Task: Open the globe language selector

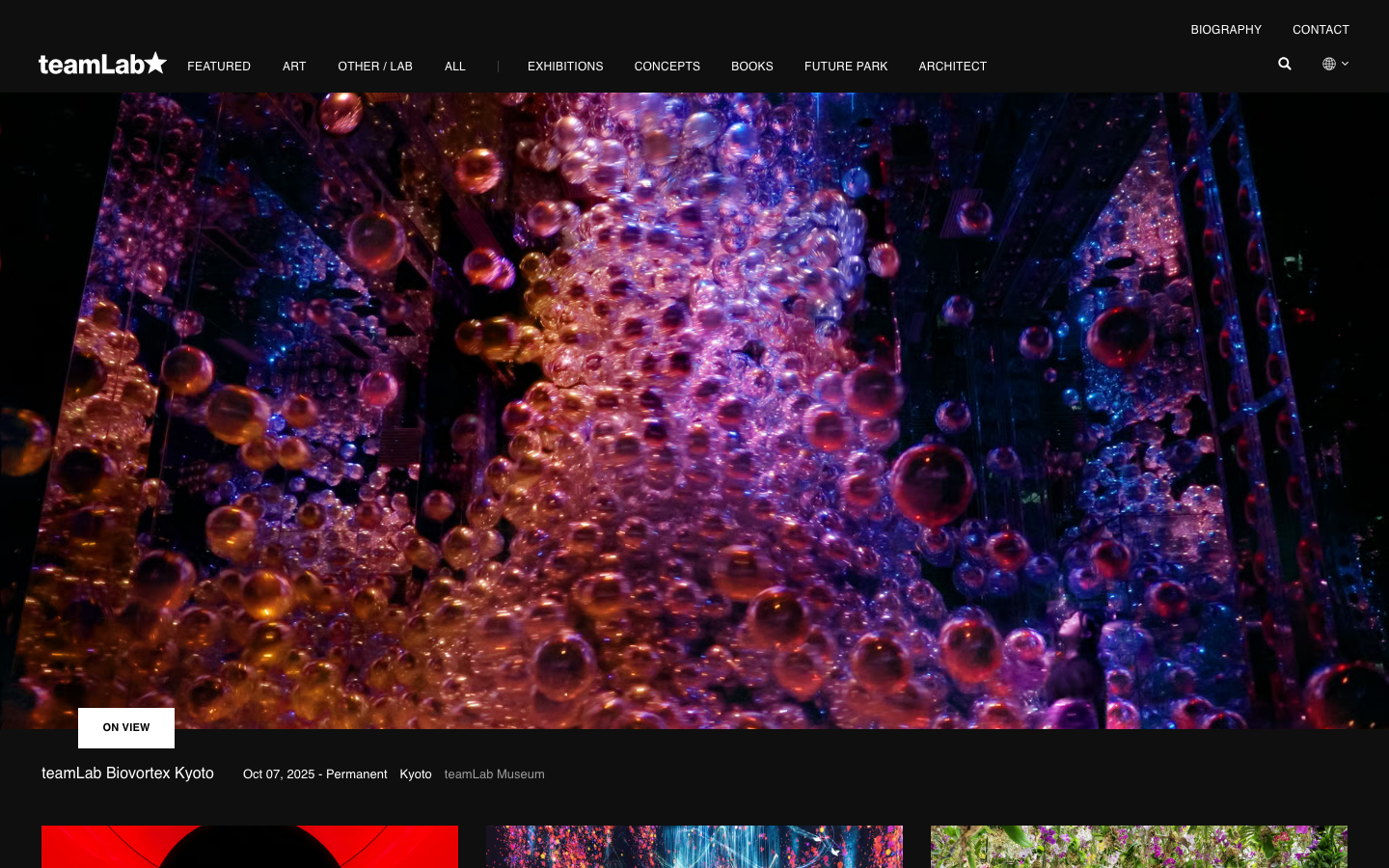Action: click(1335, 64)
